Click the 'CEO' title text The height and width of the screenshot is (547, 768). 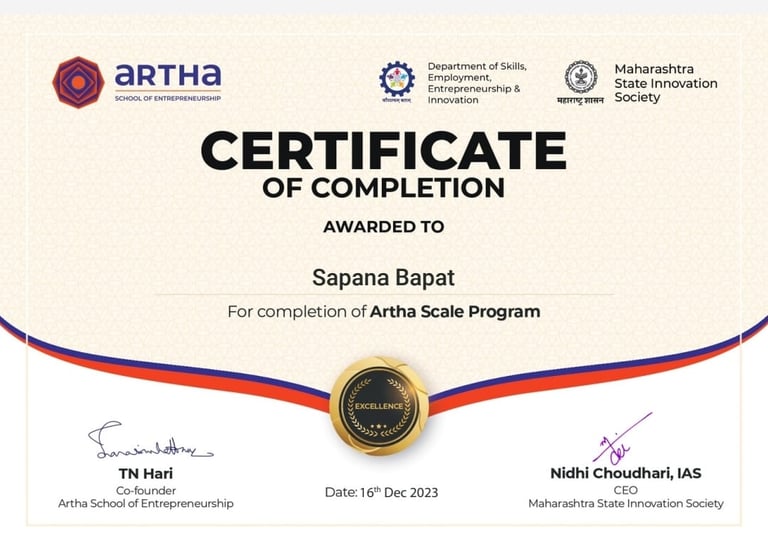coord(626,490)
